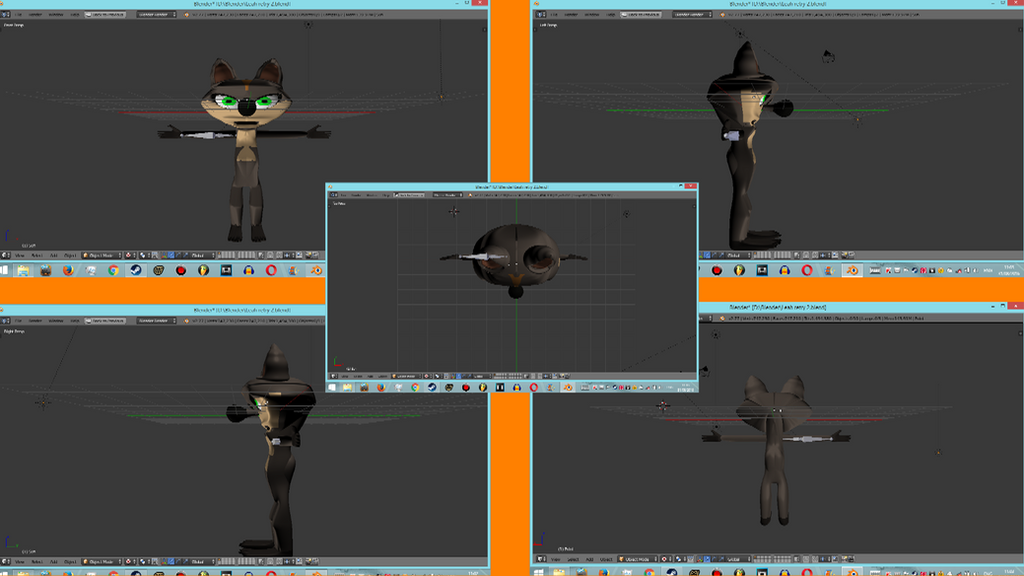The height and width of the screenshot is (576, 1024).
Task: Open Render menu in front view window
Action: point(35,14)
